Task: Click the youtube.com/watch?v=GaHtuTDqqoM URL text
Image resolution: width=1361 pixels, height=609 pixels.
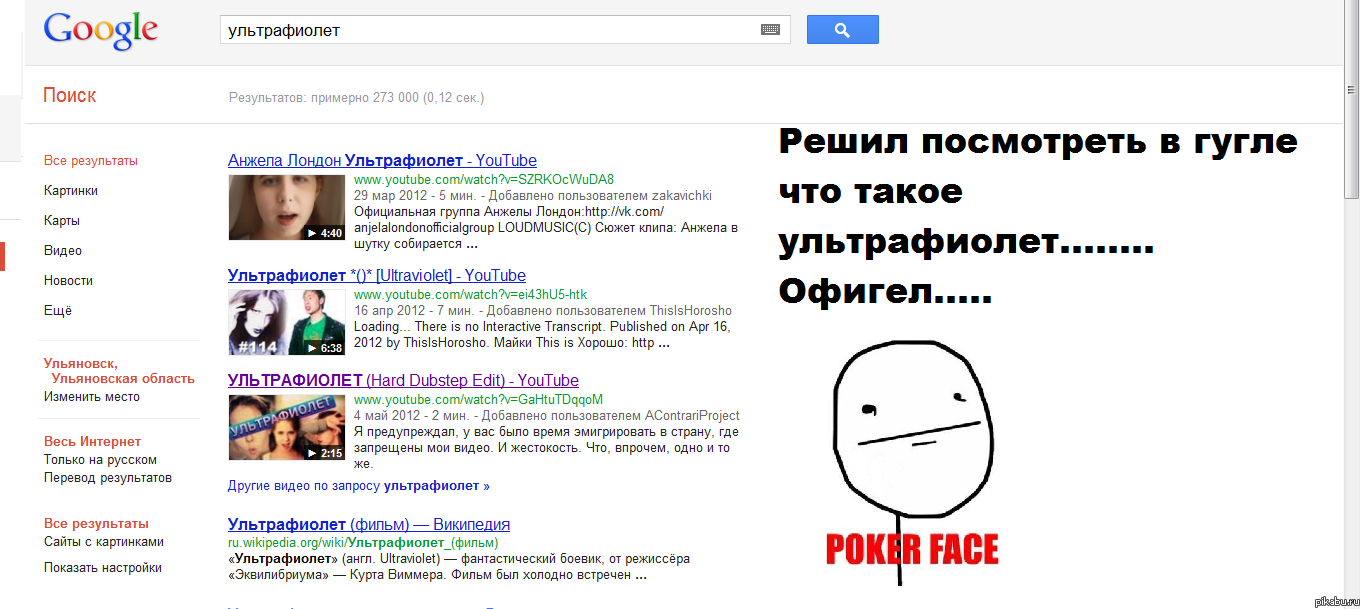Action: 479,400
